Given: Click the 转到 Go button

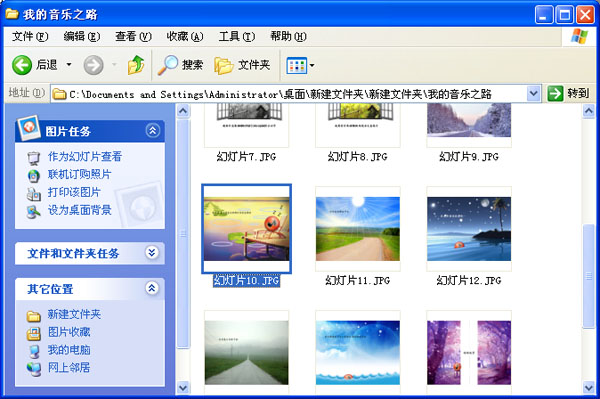Looking at the screenshot, I should tap(568, 93).
